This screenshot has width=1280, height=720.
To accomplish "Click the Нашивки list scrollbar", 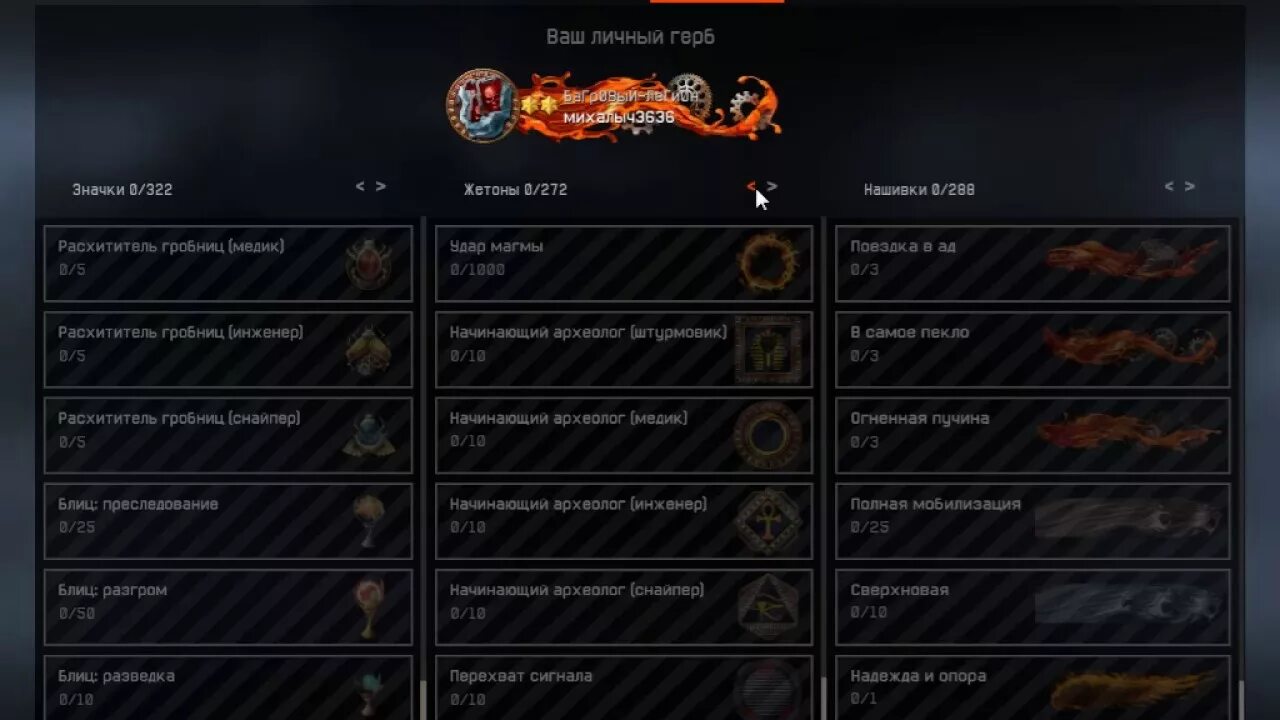I will [x=1240, y=700].
